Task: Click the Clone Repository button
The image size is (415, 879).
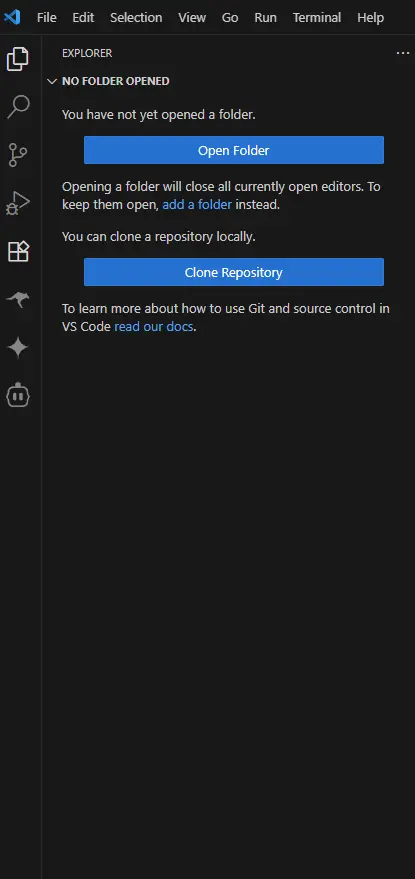Action: point(234,272)
